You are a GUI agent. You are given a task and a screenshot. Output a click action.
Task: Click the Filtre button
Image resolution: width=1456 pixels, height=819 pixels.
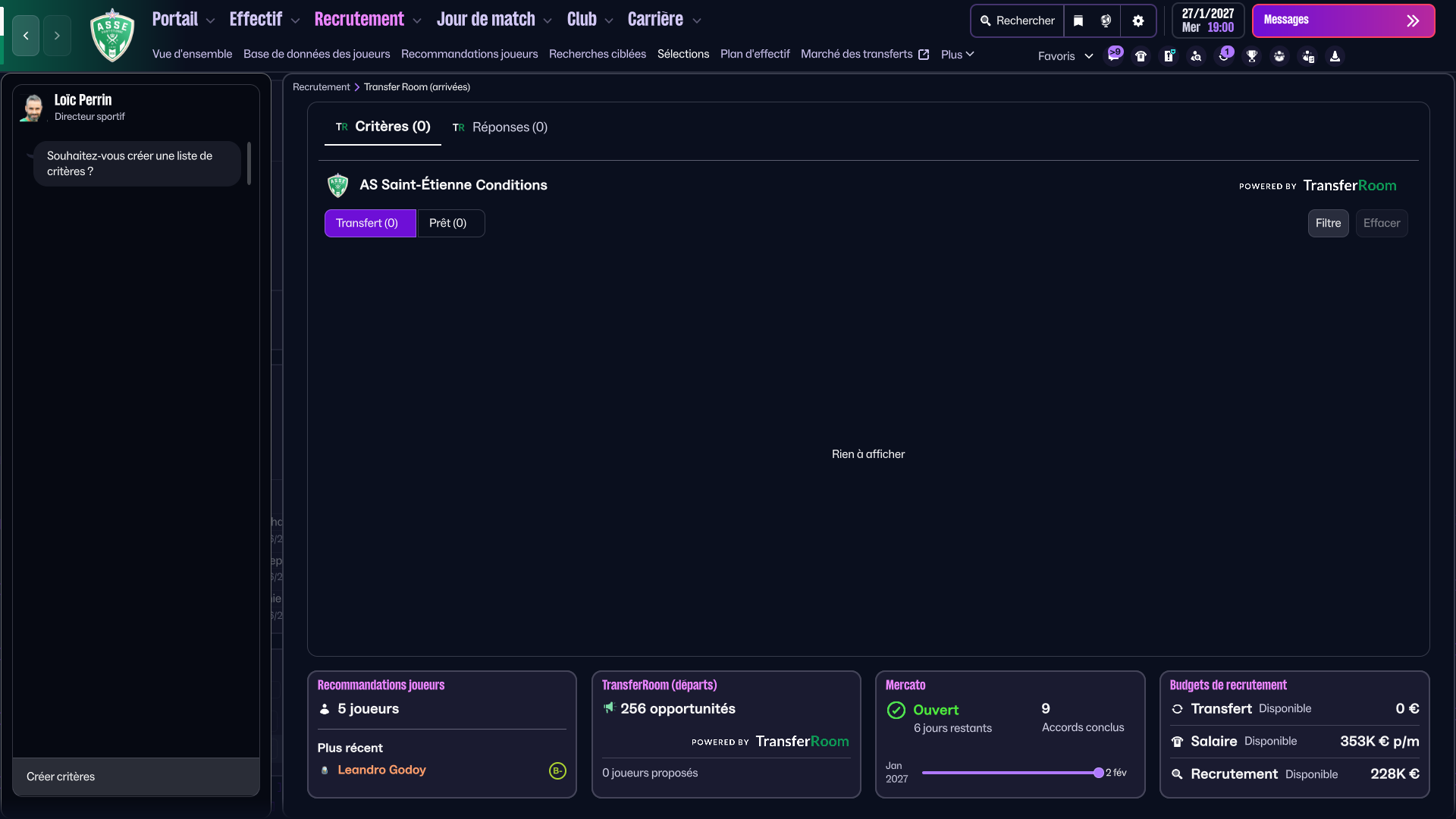(1328, 223)
